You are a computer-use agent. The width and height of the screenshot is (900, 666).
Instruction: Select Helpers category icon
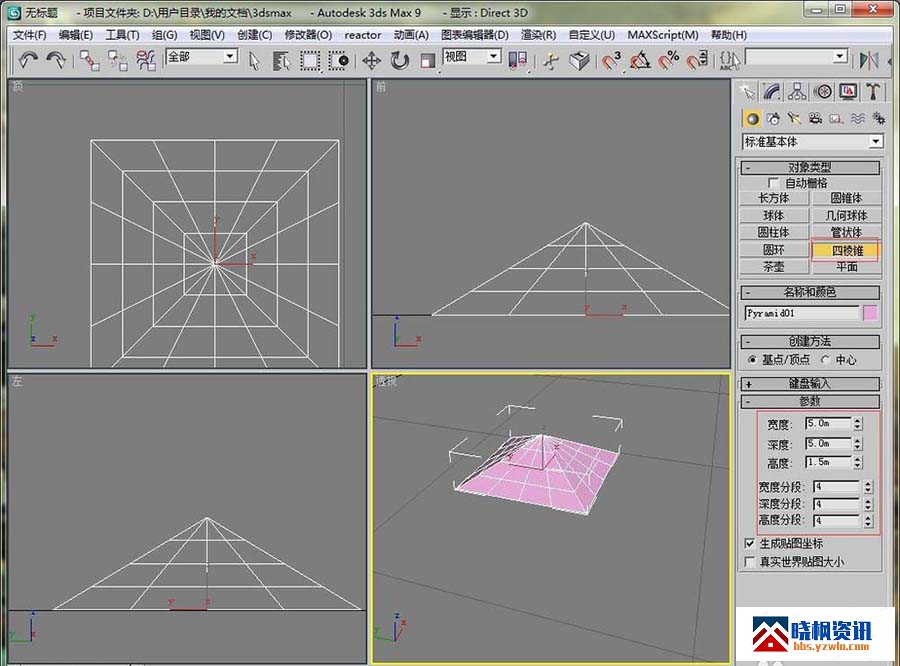pyautogui.click(x=836, y=119)
